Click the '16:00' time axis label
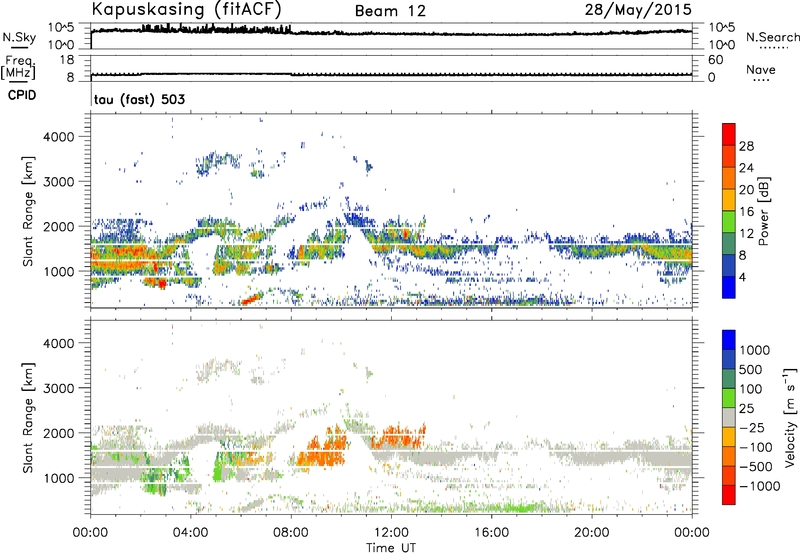This screenshot has width=800, height=554. coord(491,533)
